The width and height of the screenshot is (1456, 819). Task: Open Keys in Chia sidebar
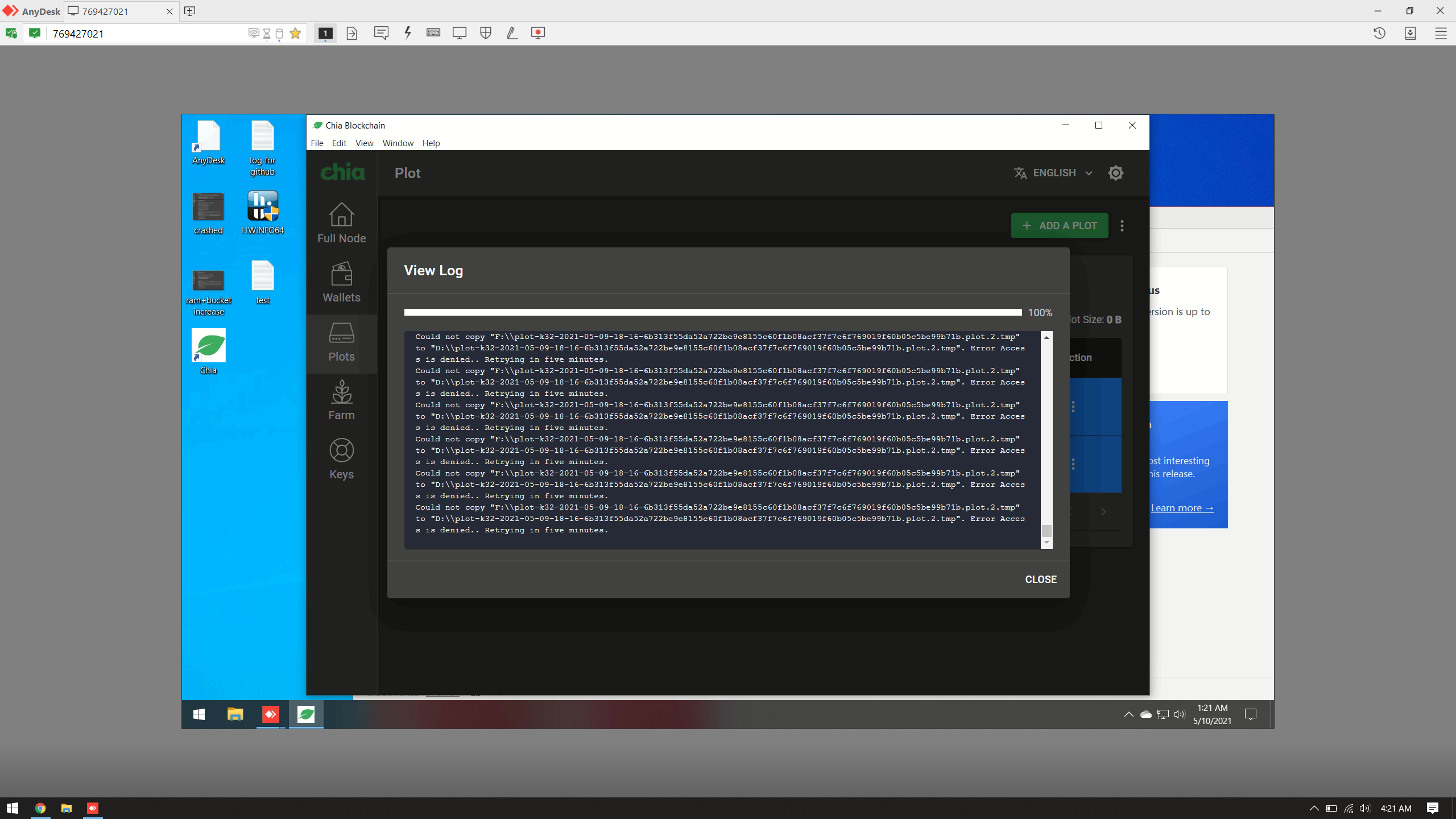(341, 460)
